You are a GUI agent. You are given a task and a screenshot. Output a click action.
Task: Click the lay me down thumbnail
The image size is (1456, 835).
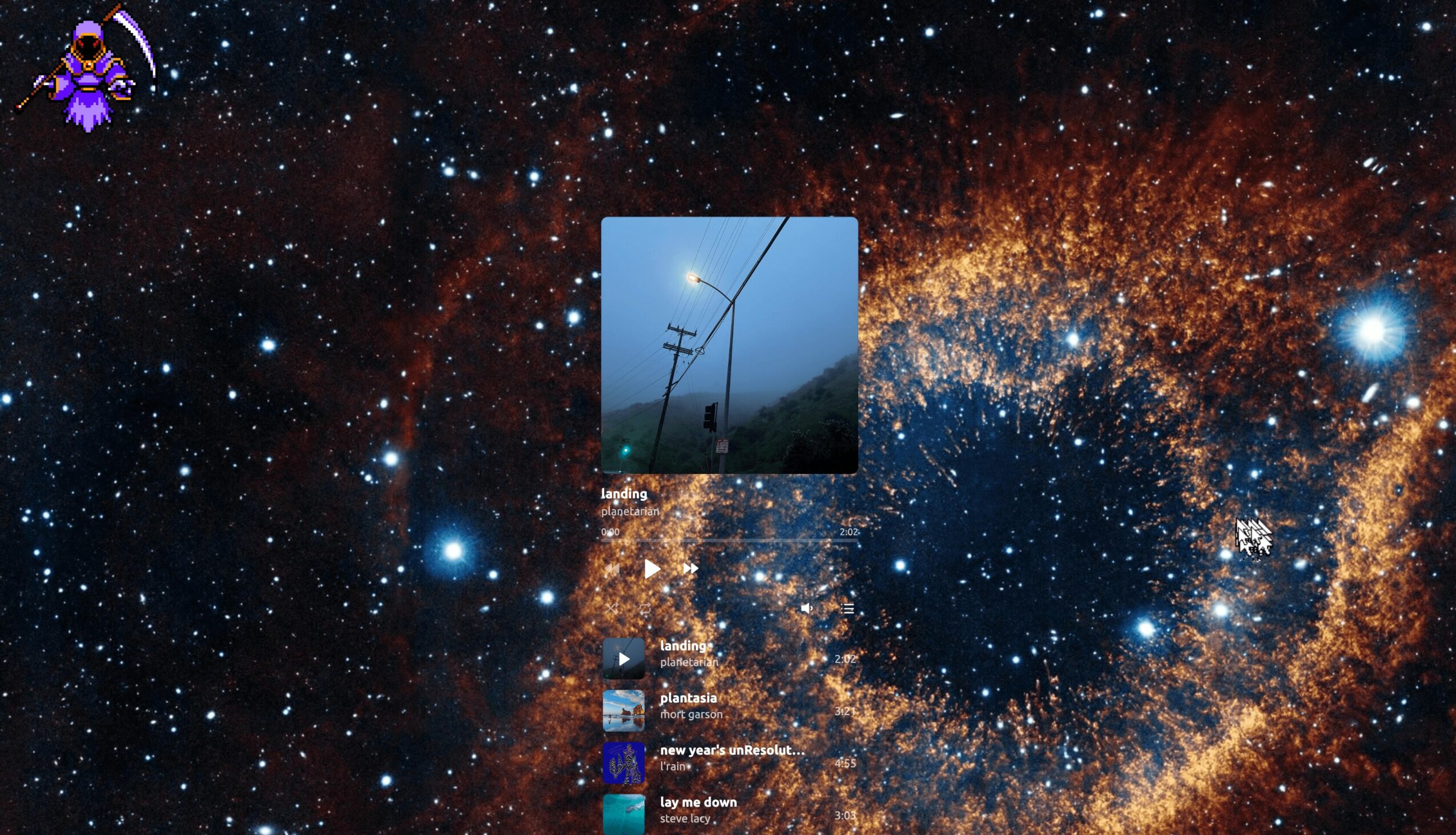(624, 814)
